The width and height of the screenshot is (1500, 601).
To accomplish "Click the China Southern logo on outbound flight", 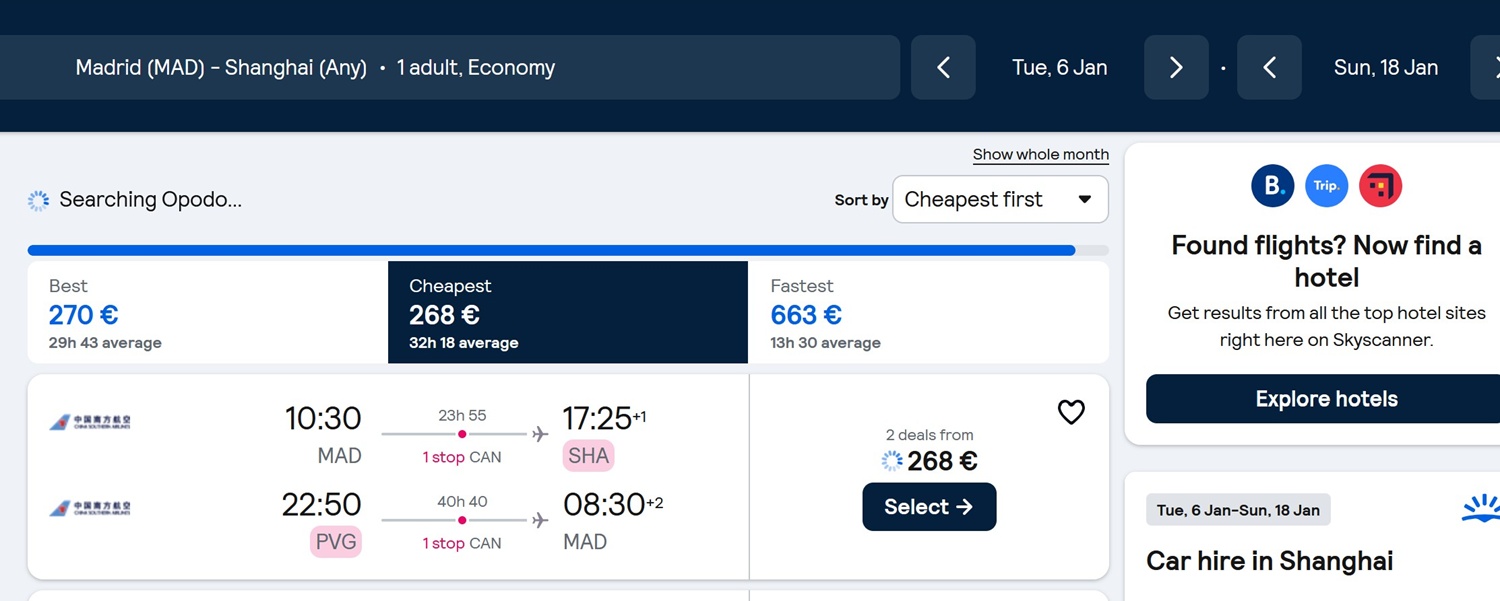I will click(90, 422).
